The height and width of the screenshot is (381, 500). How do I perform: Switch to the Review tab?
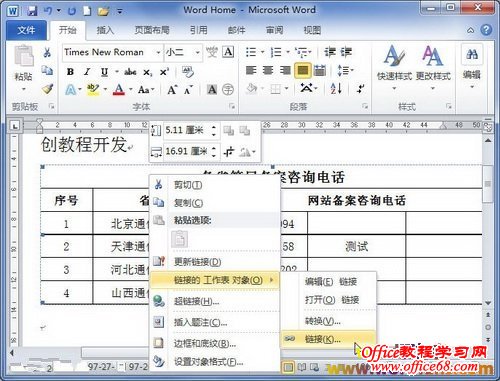[x=275, y=30]
